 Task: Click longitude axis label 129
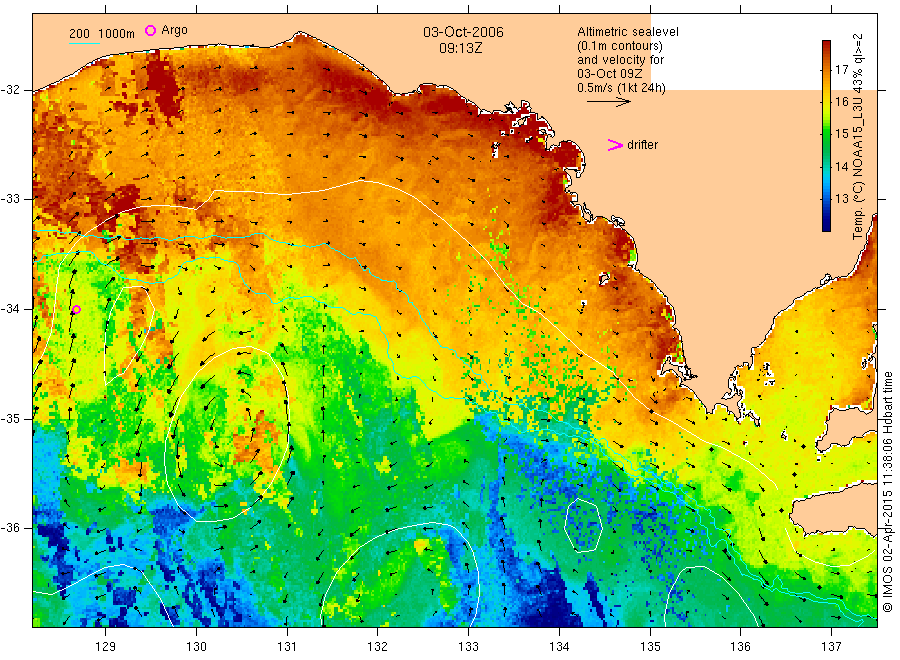pos(106,646)
